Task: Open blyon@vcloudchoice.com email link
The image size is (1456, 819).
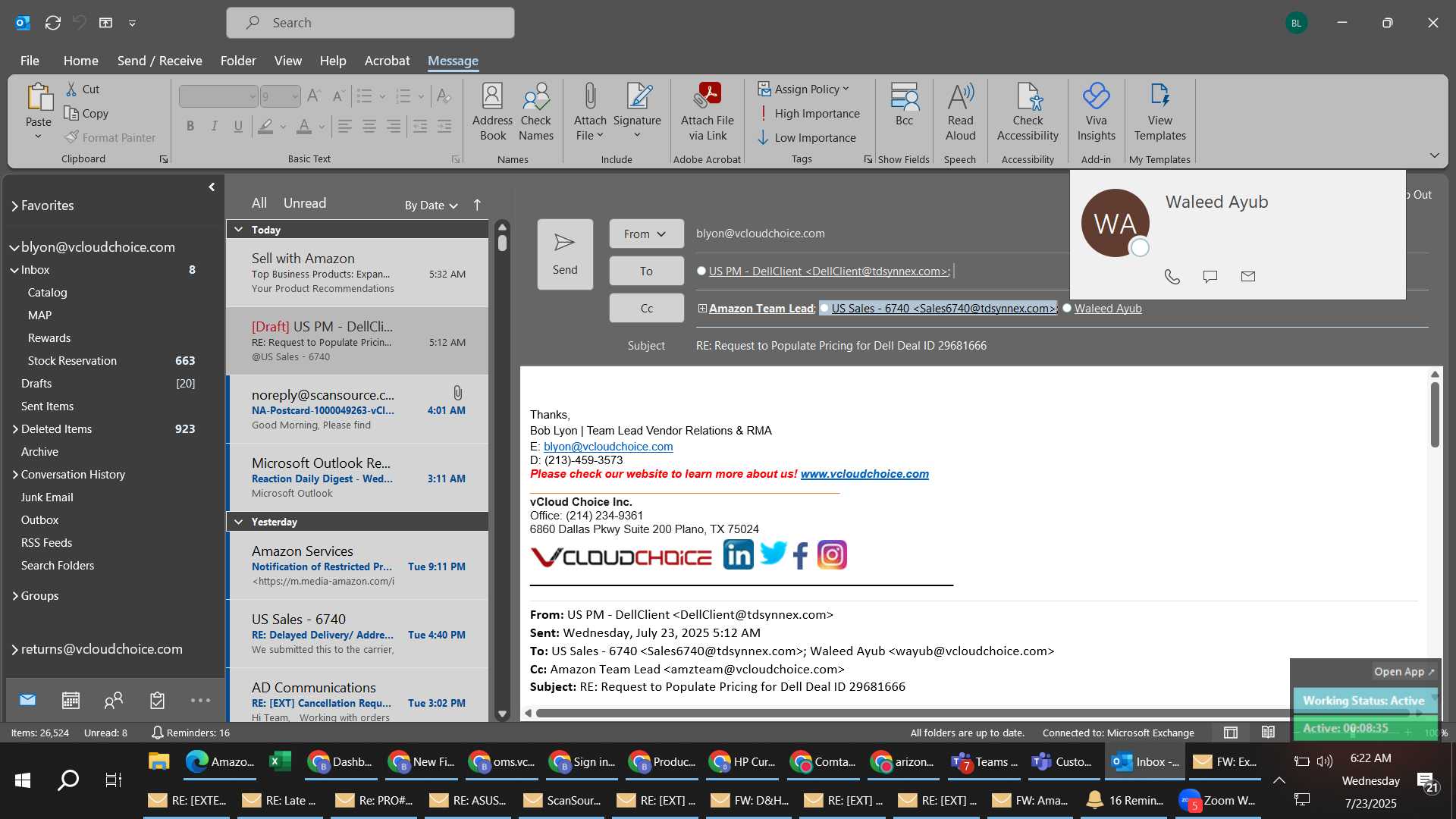Action: coord(608,447)
